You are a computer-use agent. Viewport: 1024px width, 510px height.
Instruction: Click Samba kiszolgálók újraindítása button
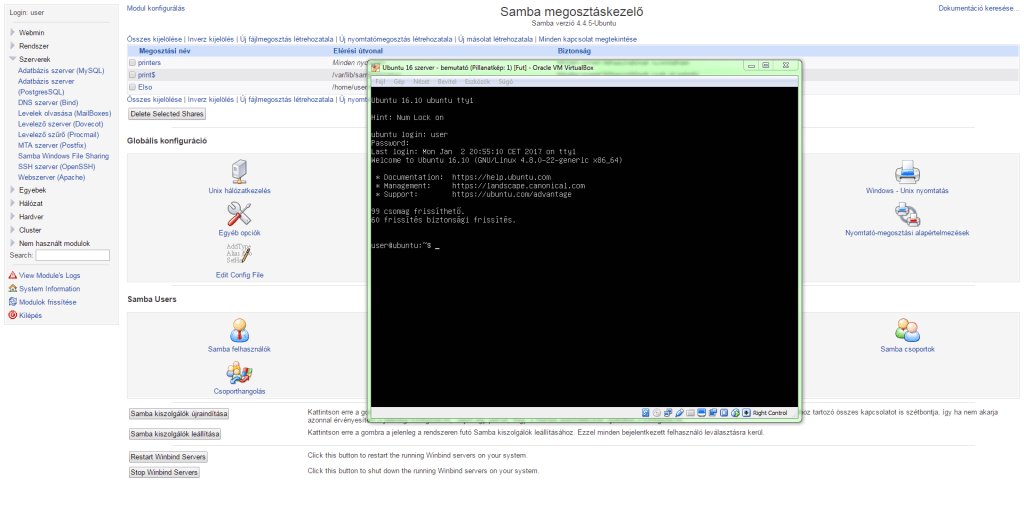coord(179,413)
